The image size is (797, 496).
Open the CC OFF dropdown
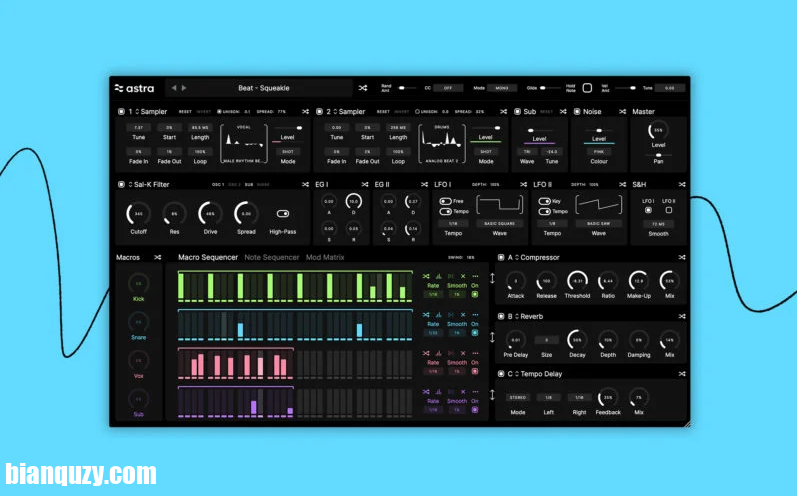pyautogui.click(x=447, y=88)
